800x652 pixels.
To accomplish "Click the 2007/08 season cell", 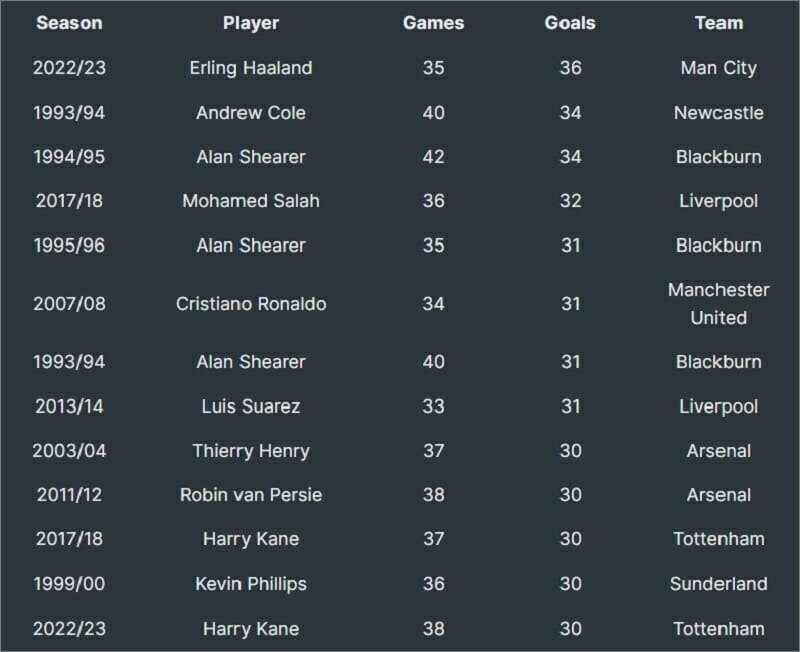I will click(x=69, y=304).
